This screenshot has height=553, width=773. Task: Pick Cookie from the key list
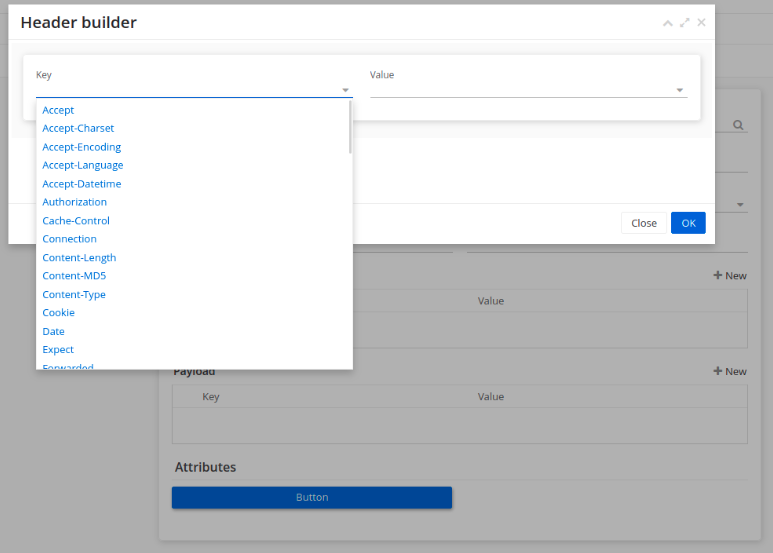58,313
